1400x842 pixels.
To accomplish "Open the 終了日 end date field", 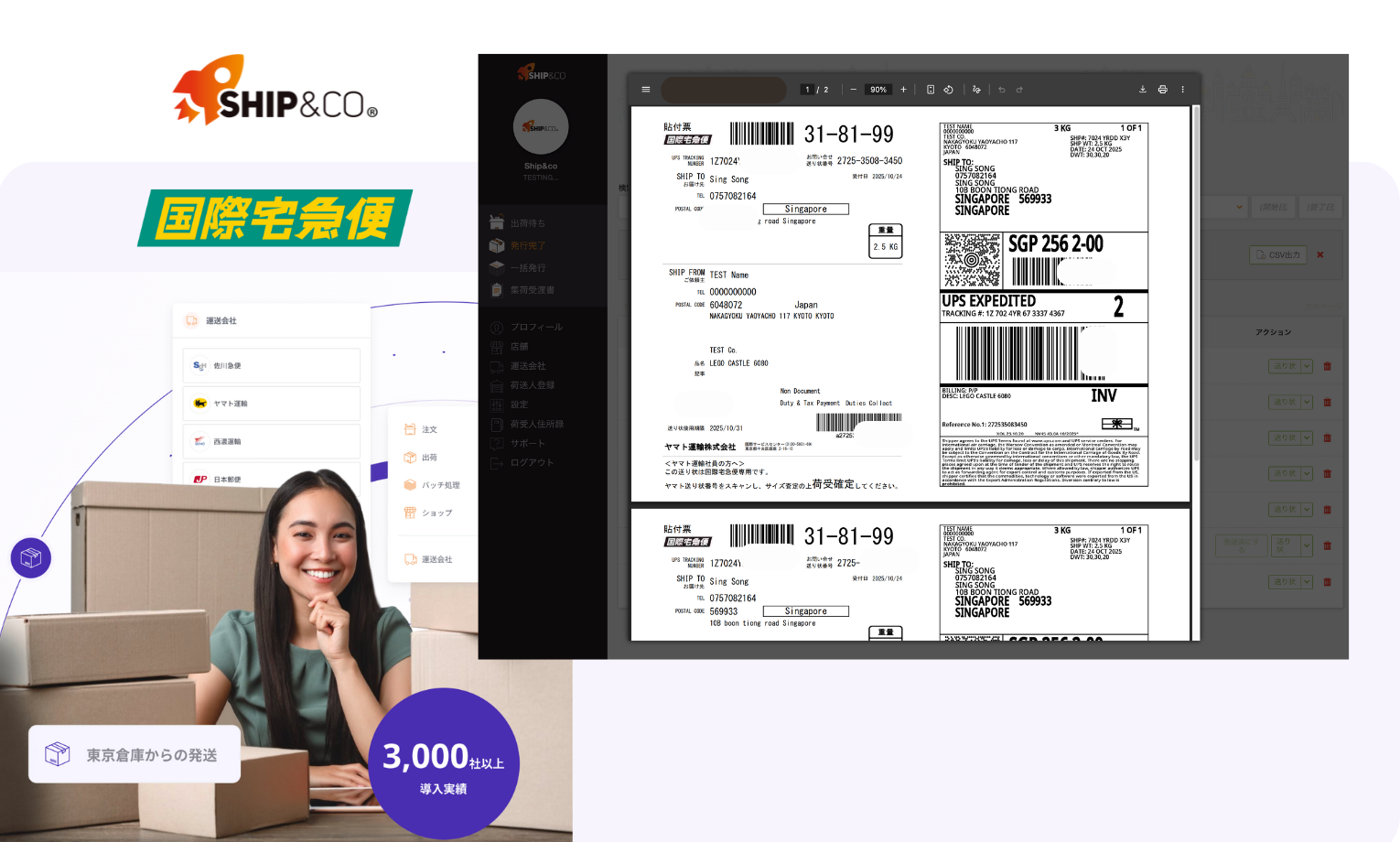I will click(1321, 208).
